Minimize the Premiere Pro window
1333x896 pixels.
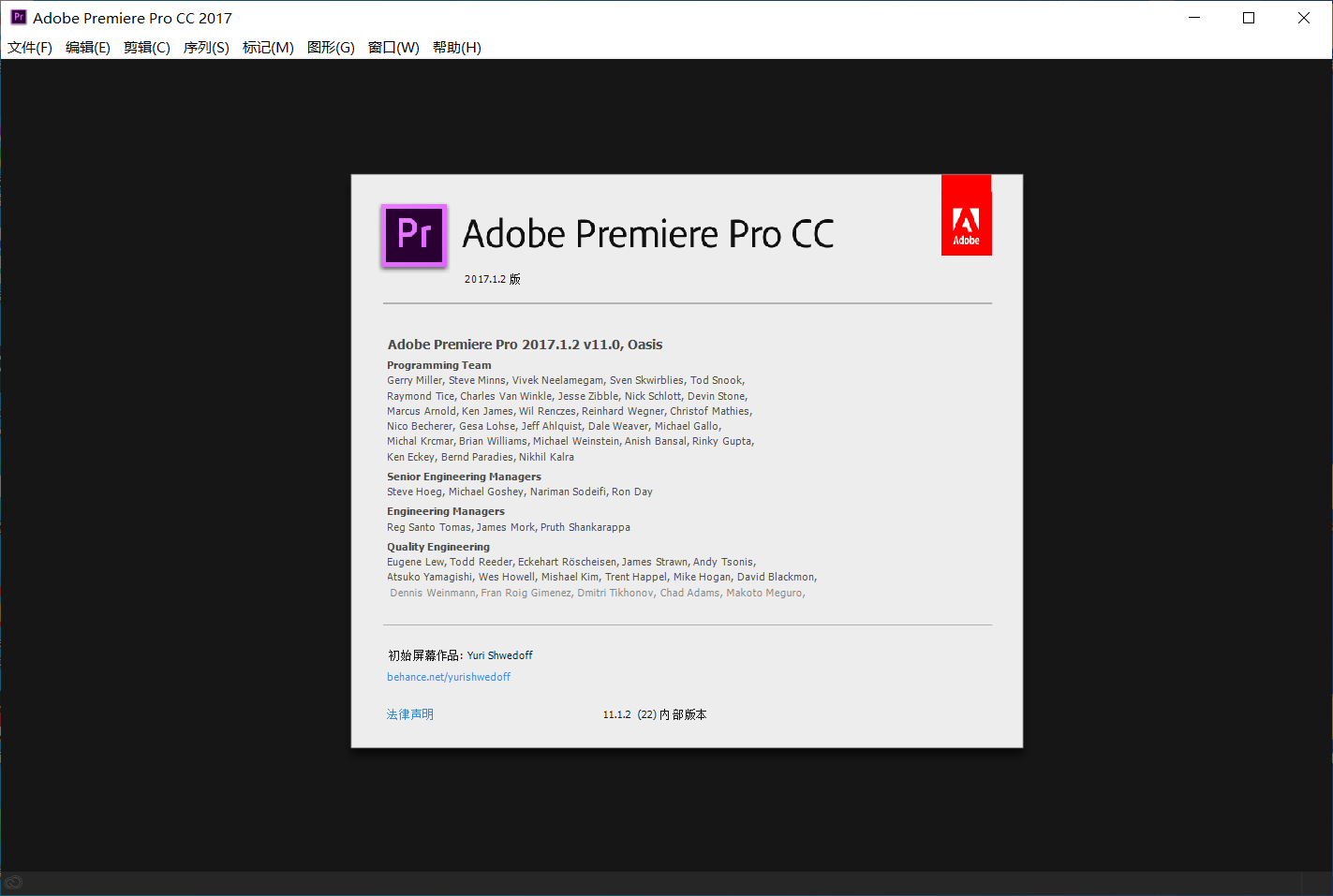click(x=1194, y=18)
